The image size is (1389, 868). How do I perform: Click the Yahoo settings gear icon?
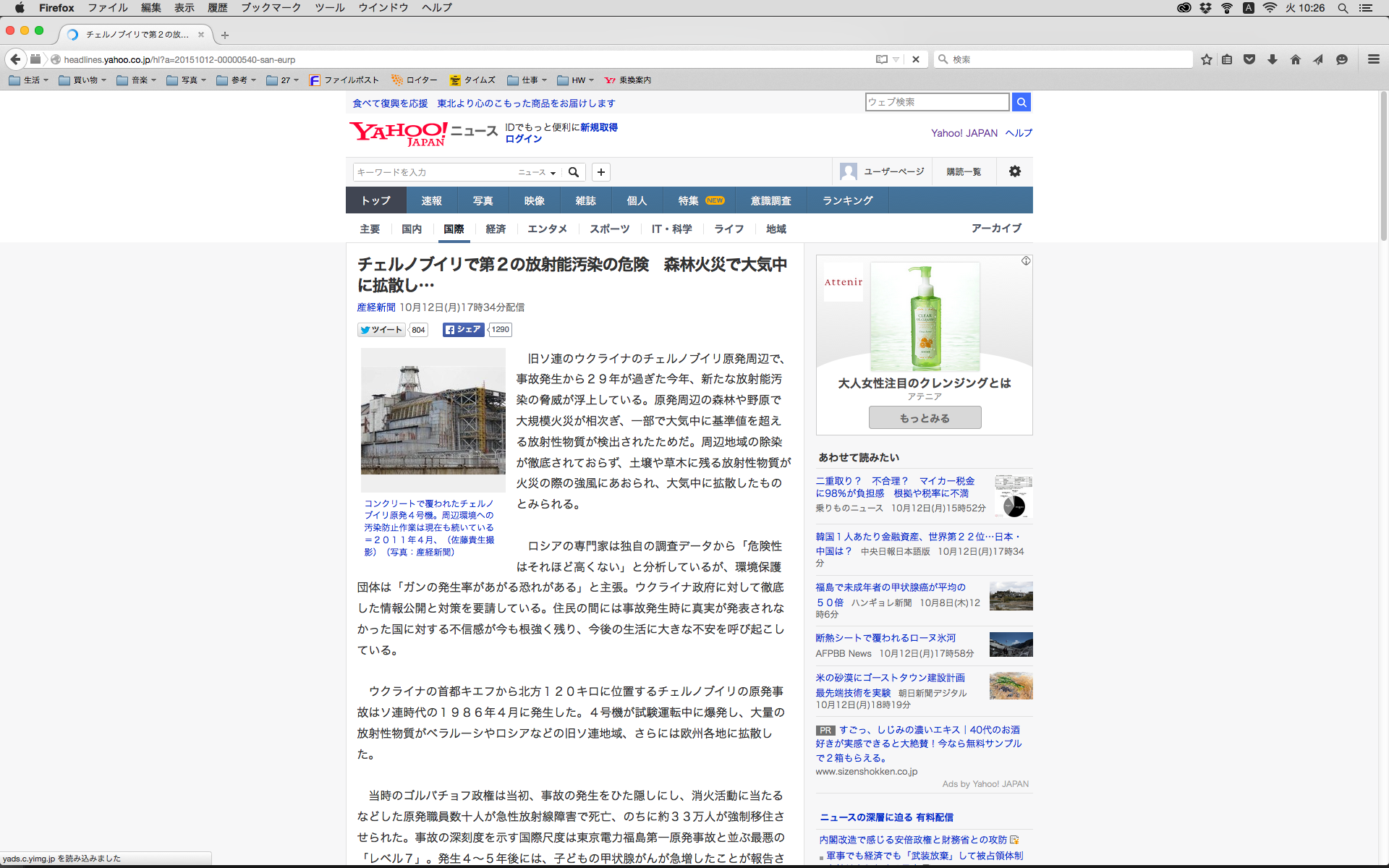1014,171
